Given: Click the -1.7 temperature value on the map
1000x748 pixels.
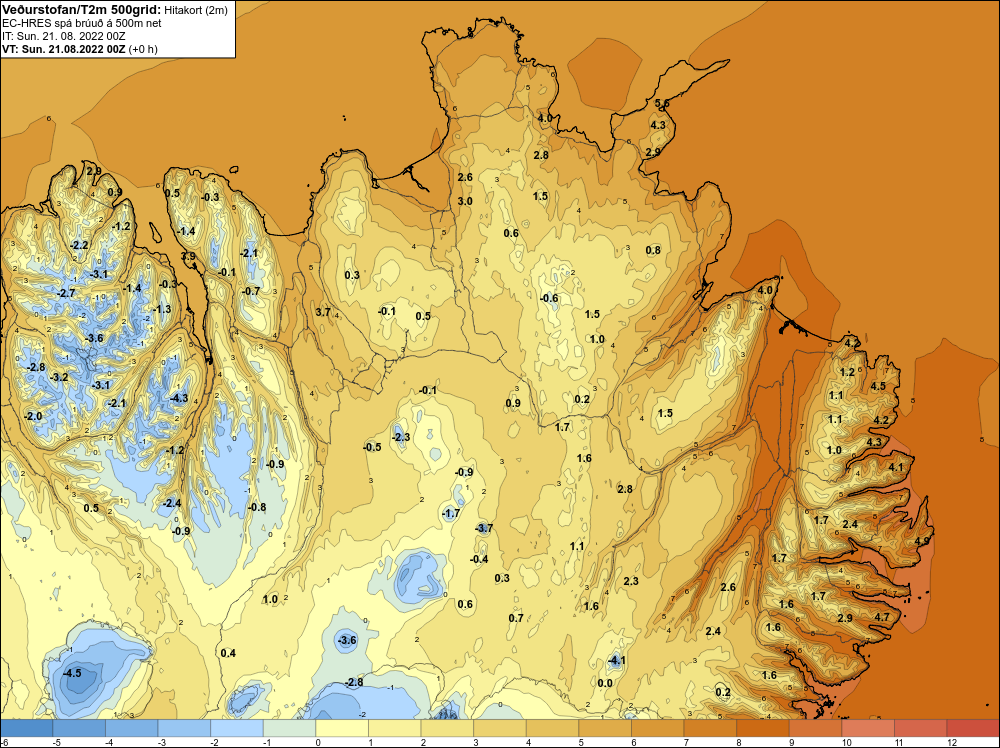Looking at the screenshot, I should (451, 514).
